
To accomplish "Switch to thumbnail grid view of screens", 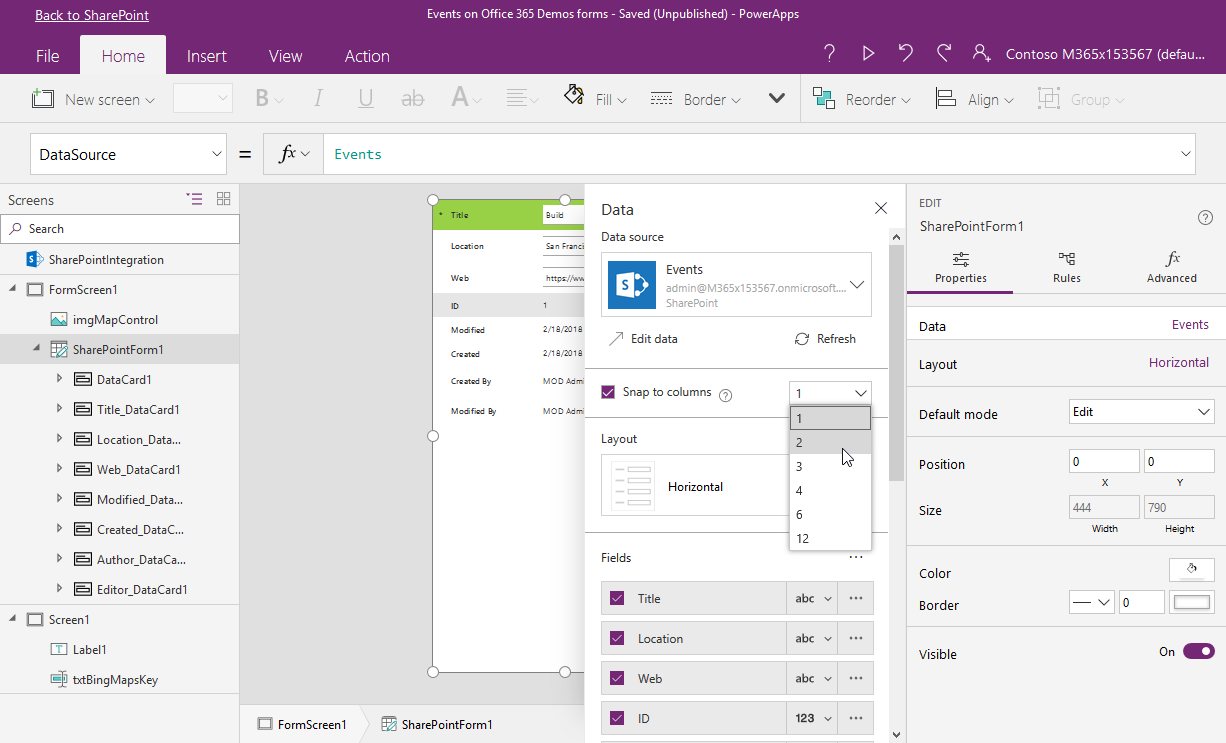I will click(223, 199).
